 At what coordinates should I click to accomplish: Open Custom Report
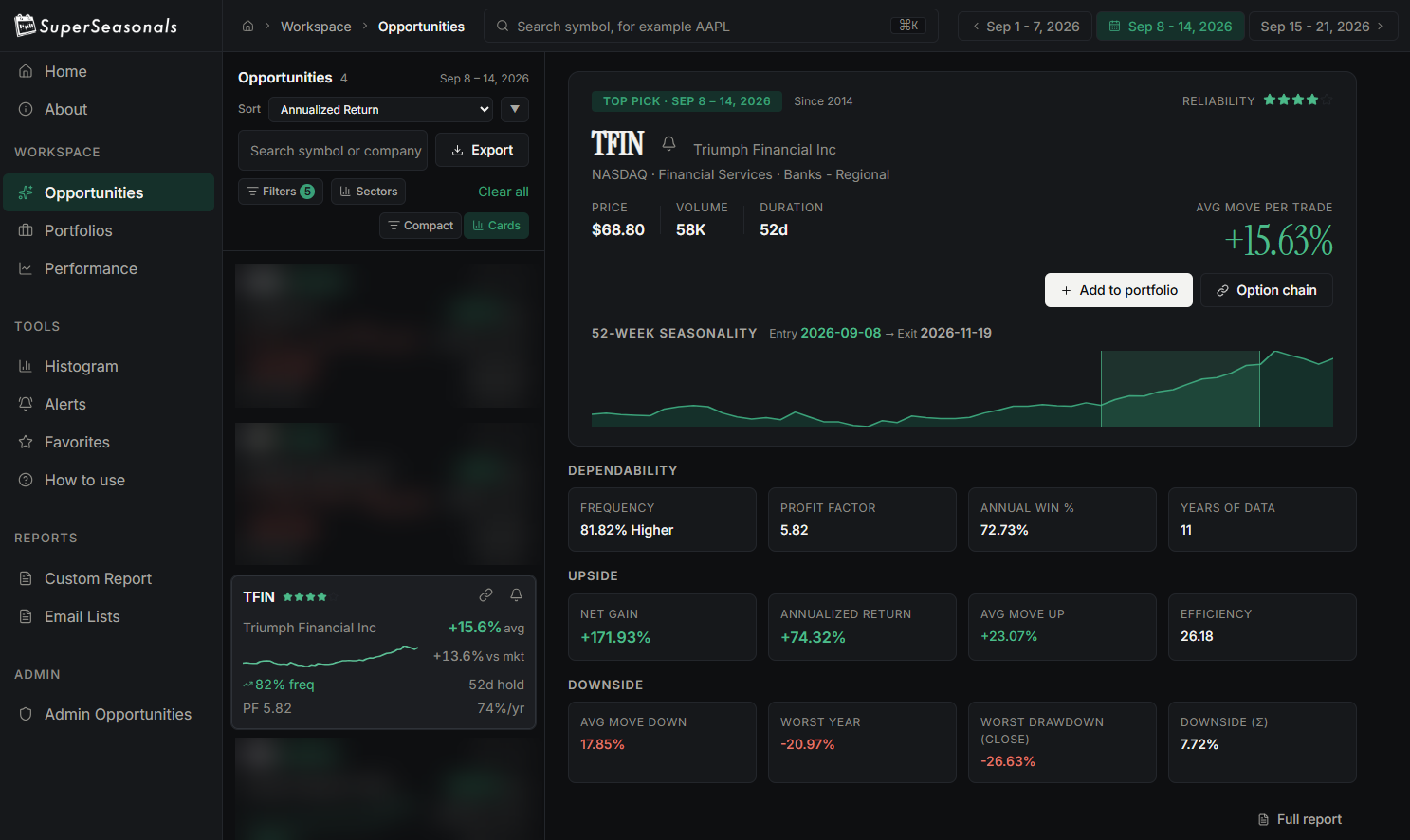[107, 578]
